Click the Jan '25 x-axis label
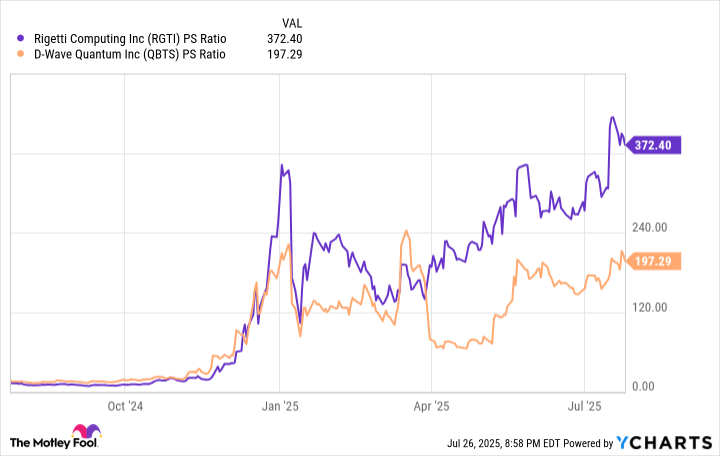The height and width of the screenshot is (456, 720). coord(280,406)
